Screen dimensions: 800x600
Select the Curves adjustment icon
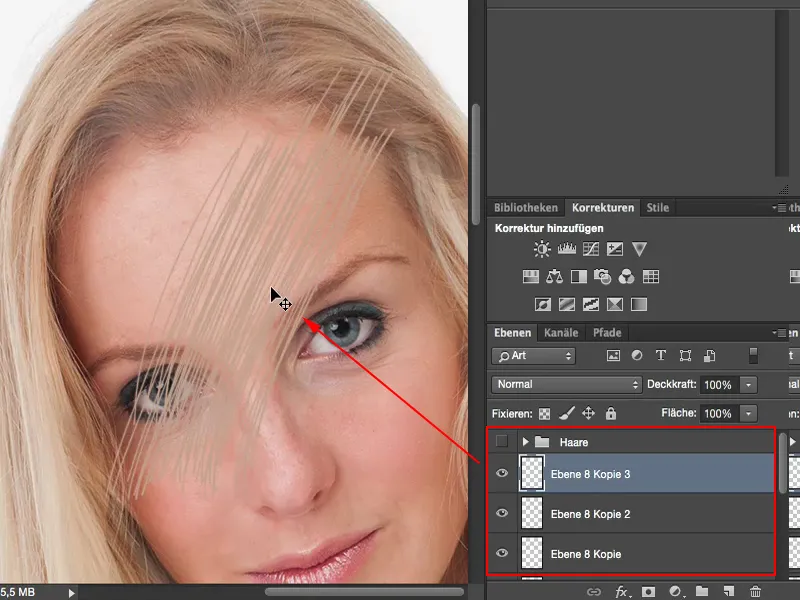(589, 248)
